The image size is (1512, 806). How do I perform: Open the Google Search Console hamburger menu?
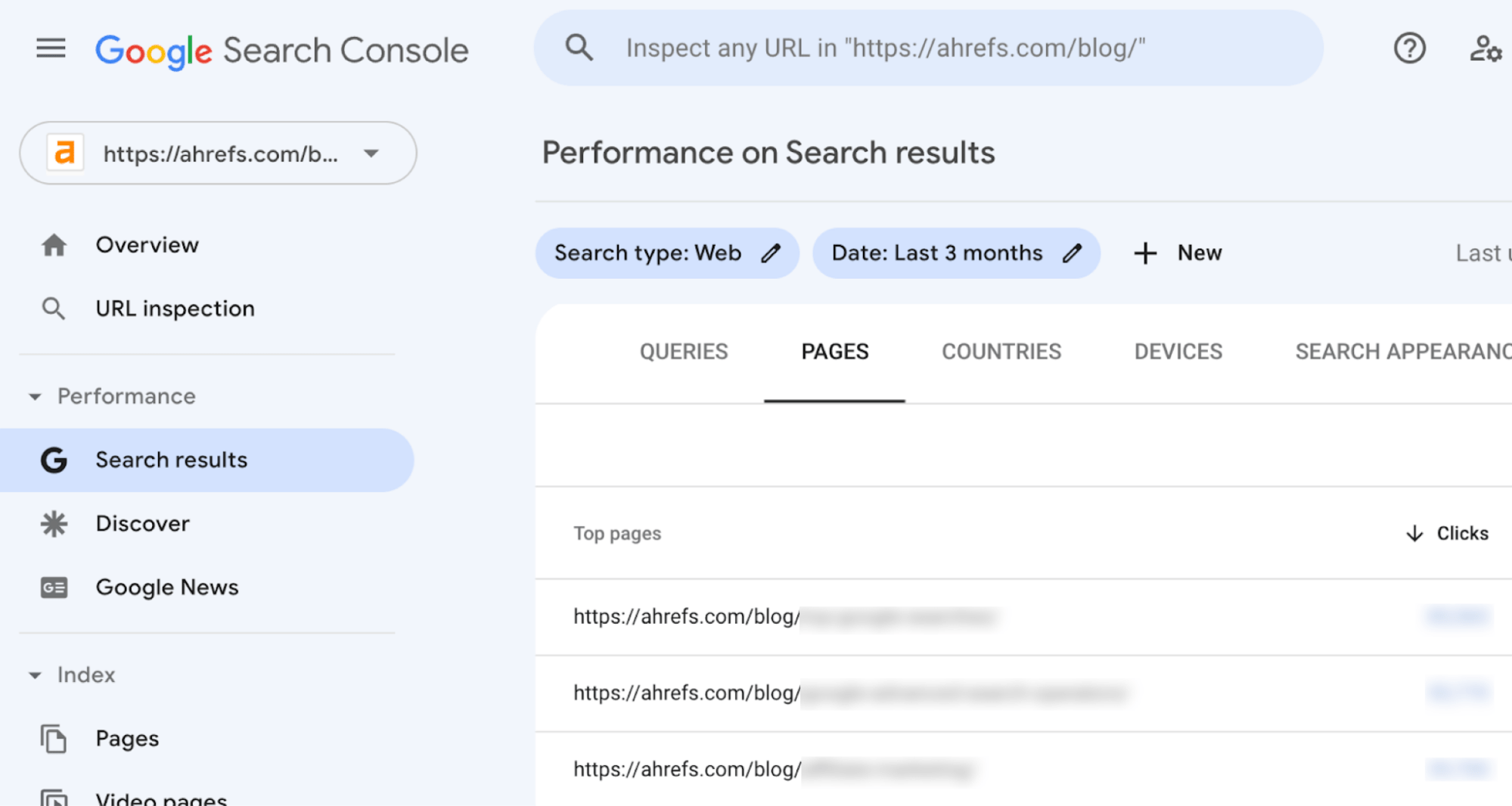(x=50, y=48)
